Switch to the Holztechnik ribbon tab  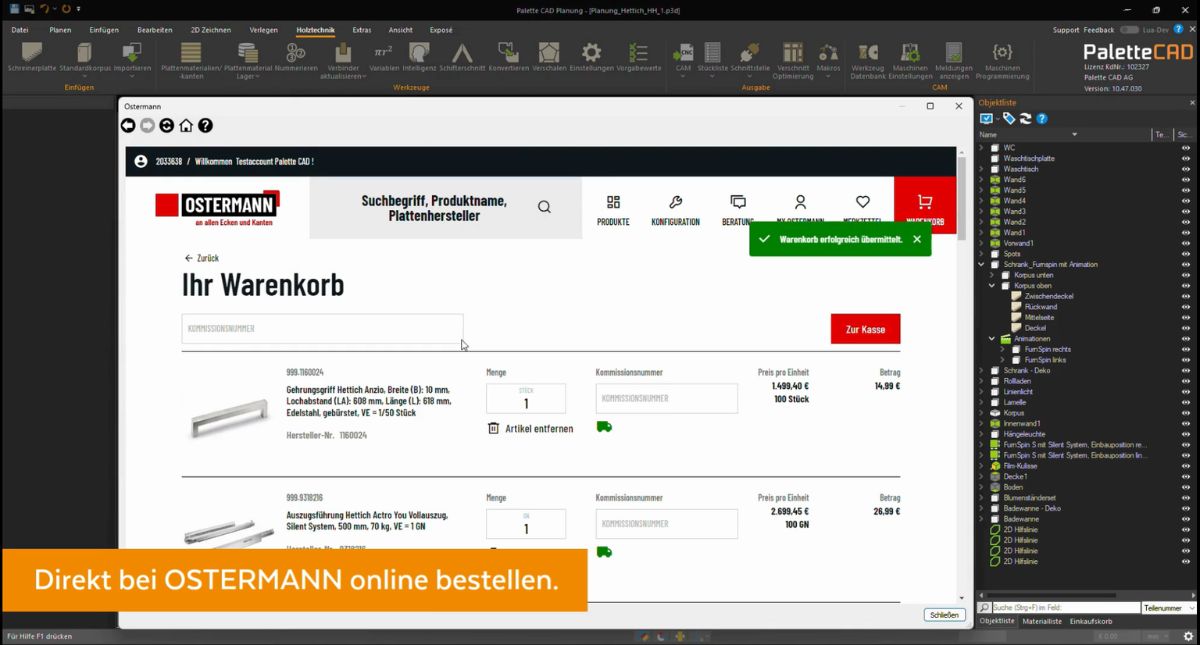[x=316, y=29]
